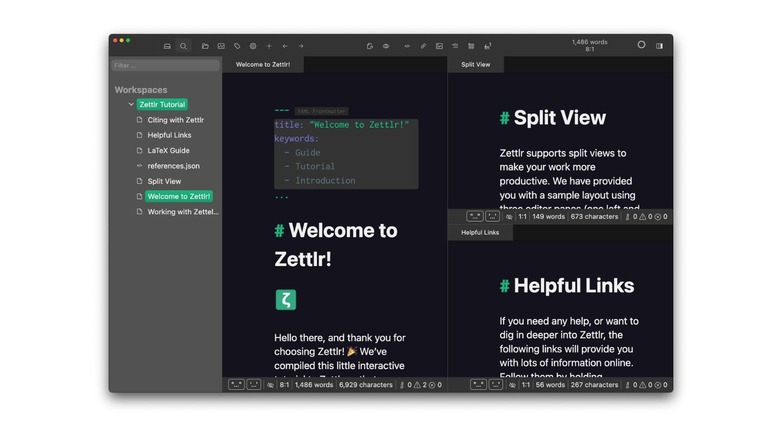Toggle readability eye in Welcome pane status bar

click(271, 385)
